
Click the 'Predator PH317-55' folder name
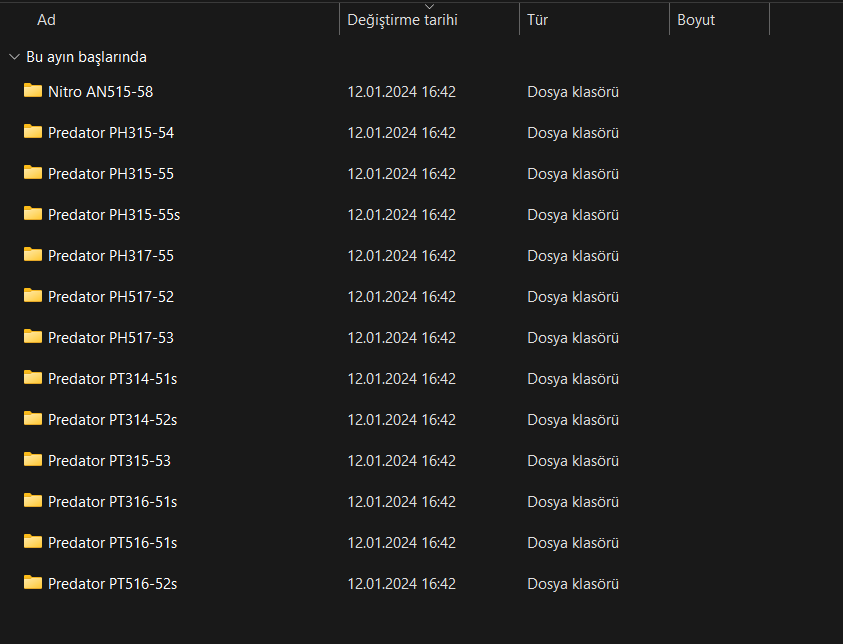(111, 256)
